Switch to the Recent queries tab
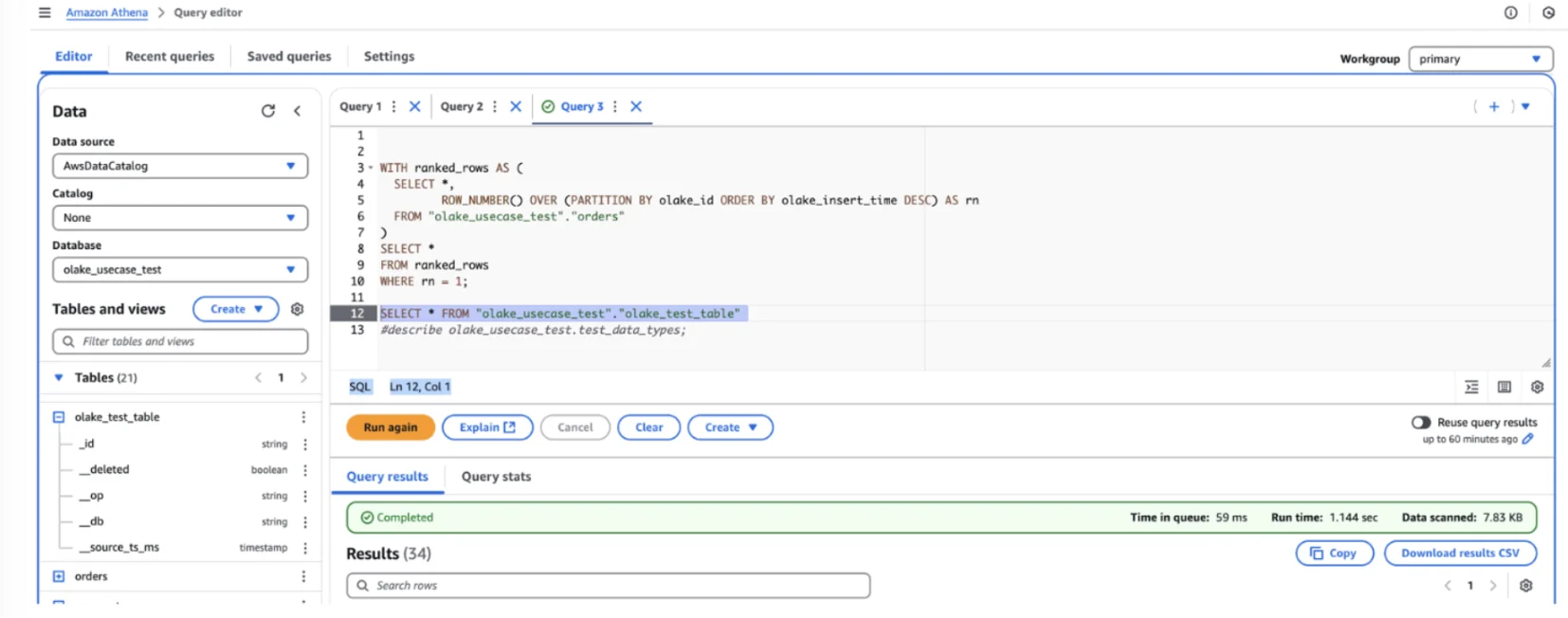 pyautogui.click(x=170, y=56)
